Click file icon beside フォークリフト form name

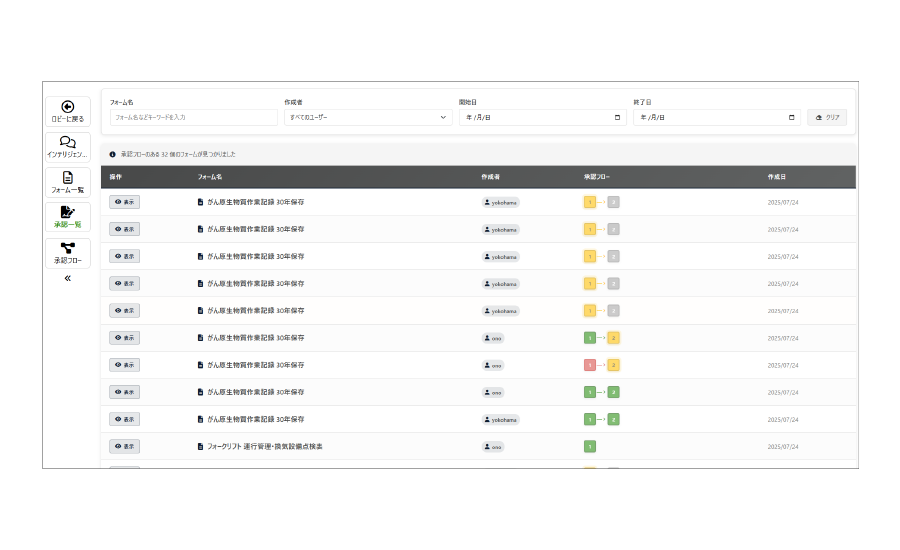200,446
